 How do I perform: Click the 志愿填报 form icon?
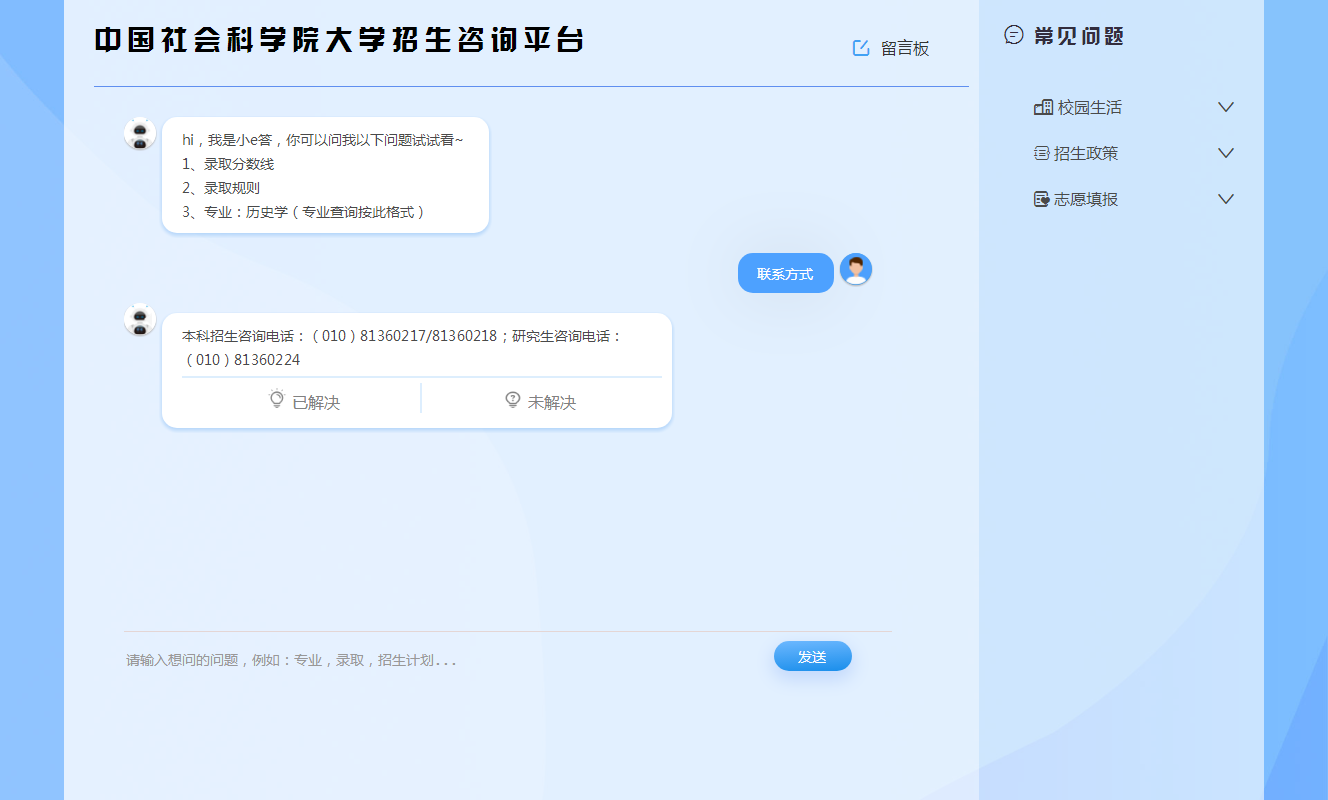tap(1042, 199)
